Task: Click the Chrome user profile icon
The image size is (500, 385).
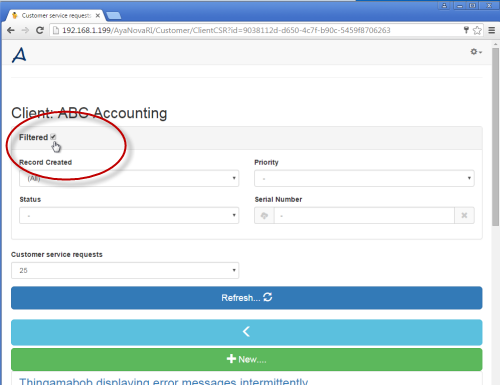Action: point(444,6)
